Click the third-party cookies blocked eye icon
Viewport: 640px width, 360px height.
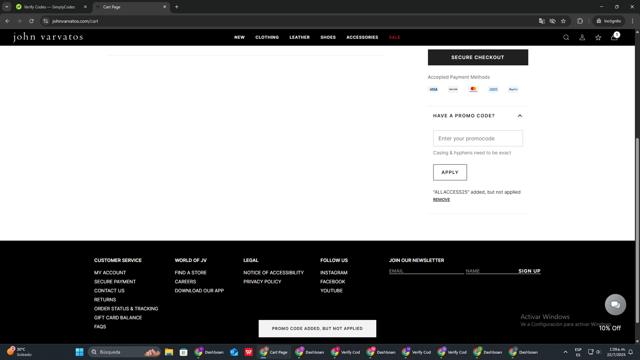coord(552,21)
